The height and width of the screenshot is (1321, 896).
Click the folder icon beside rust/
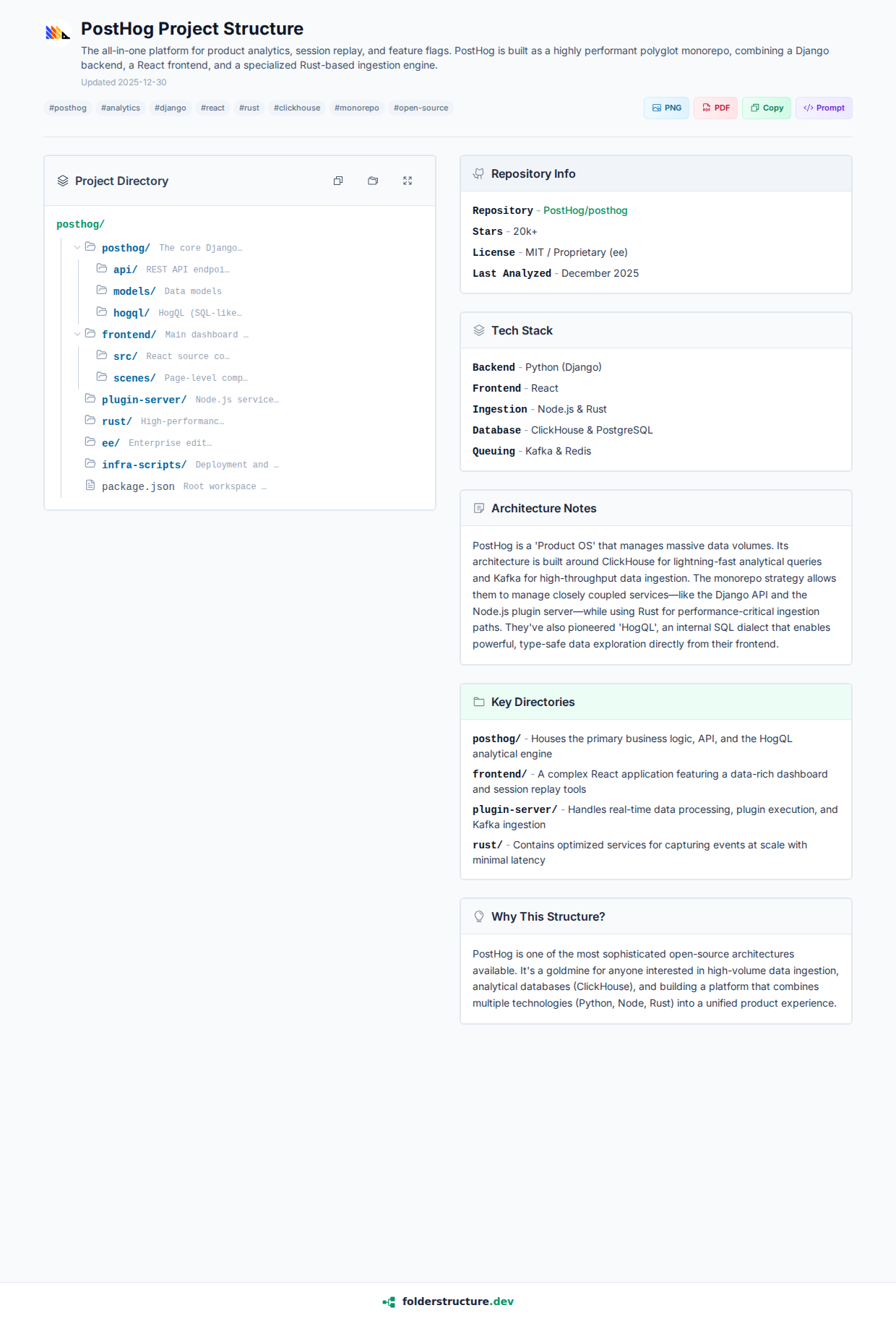(90, 421)
